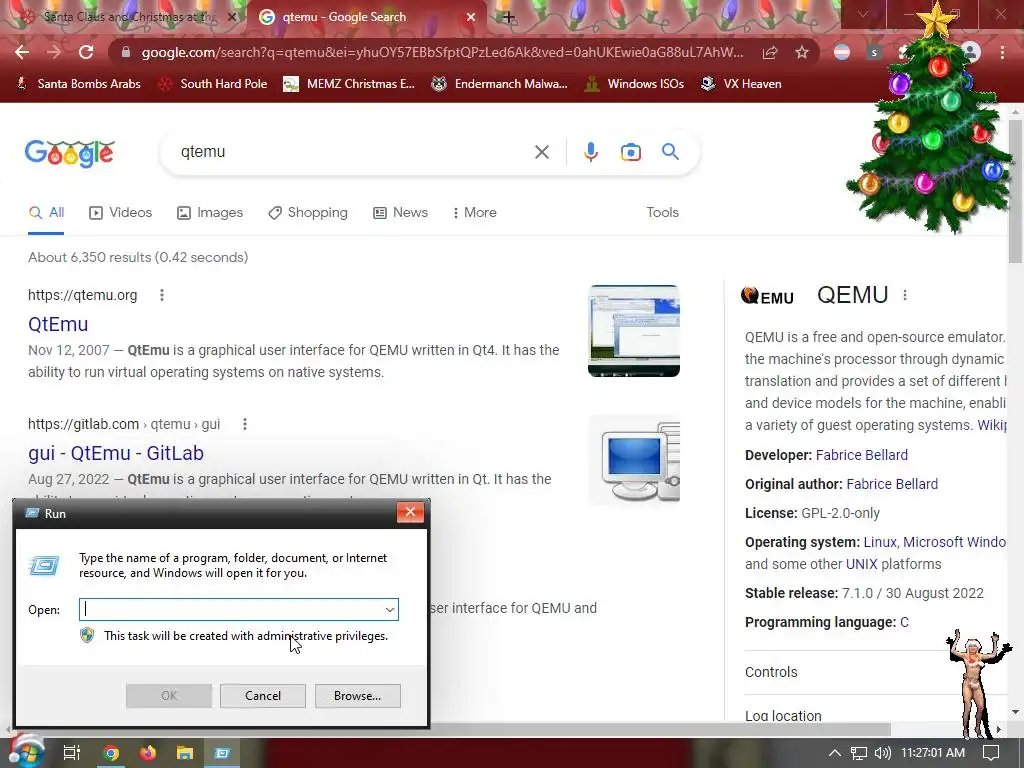Open more options beside the QEMU title
The image size is (1024, 768).
(904, 295)
